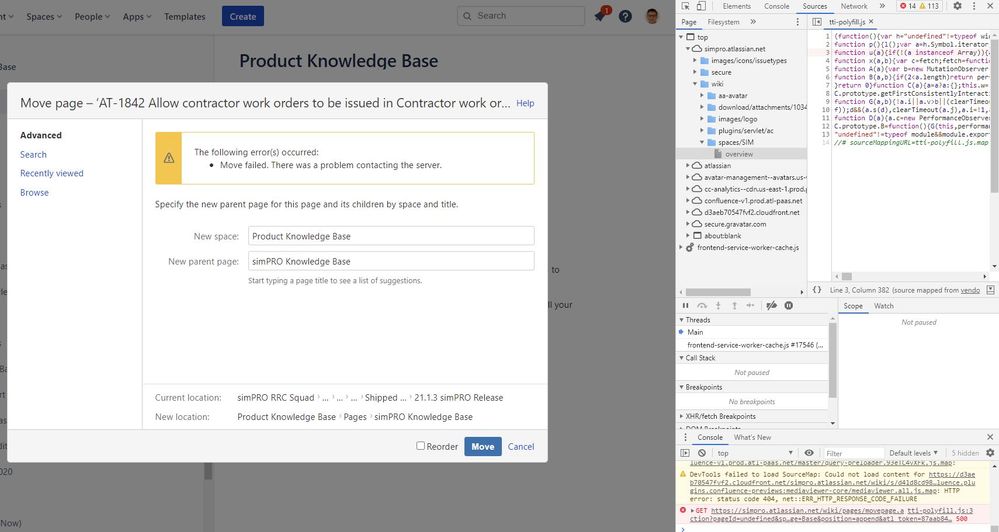Open the Sources navigator three-dot menu

coord(797,22)
